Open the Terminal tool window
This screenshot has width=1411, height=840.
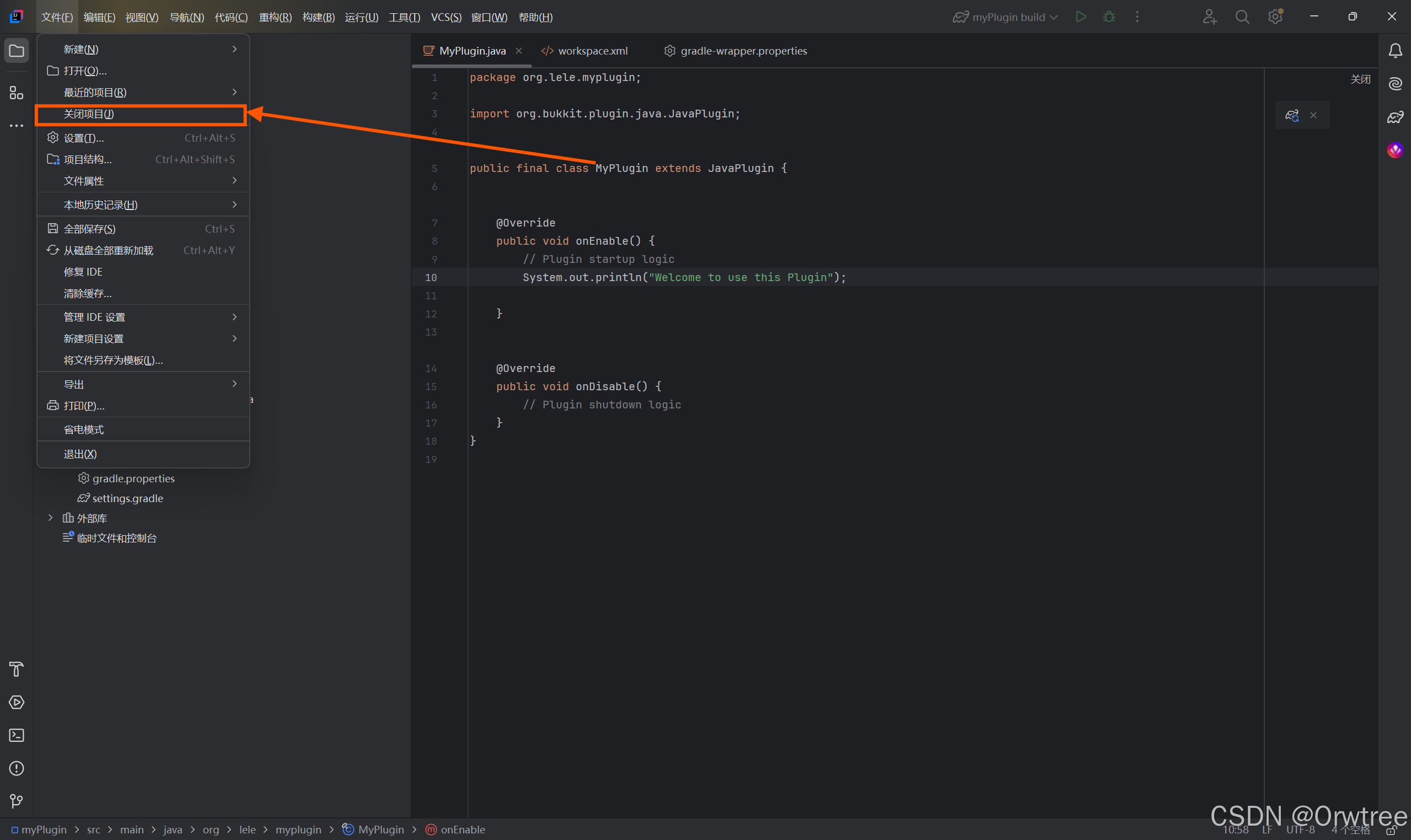click(x=17, y=735)
